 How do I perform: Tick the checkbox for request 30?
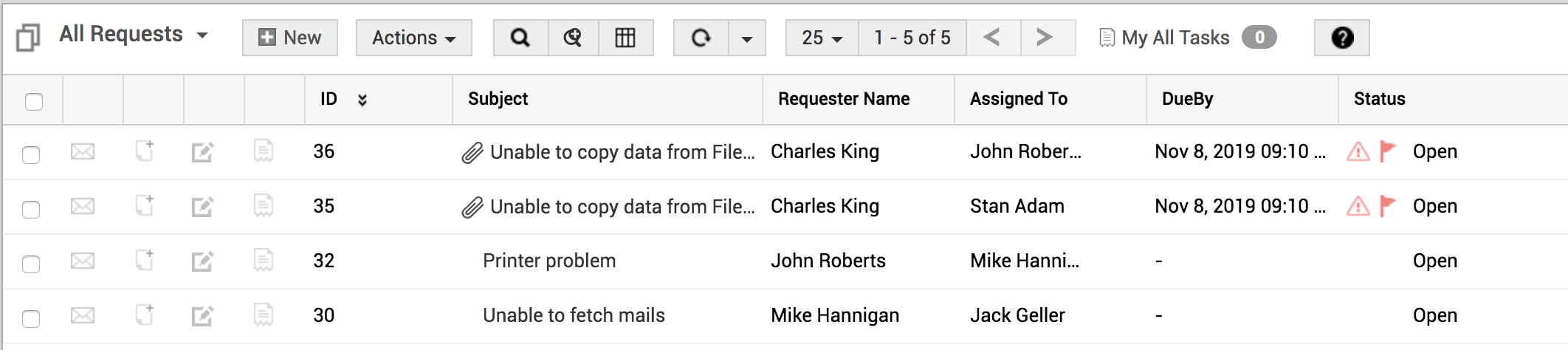click(x=31, y=318)
